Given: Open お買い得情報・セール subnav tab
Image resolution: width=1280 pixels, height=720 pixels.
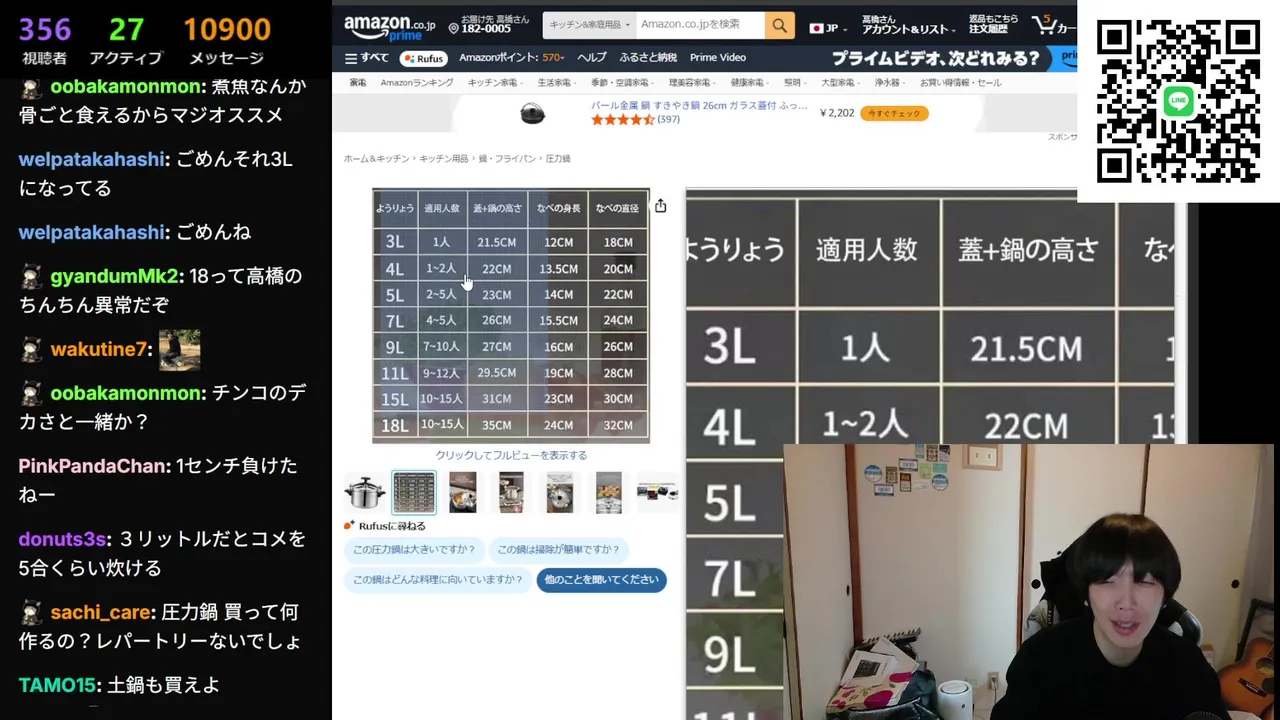Looking at the screenshot, I should [960, 83].
